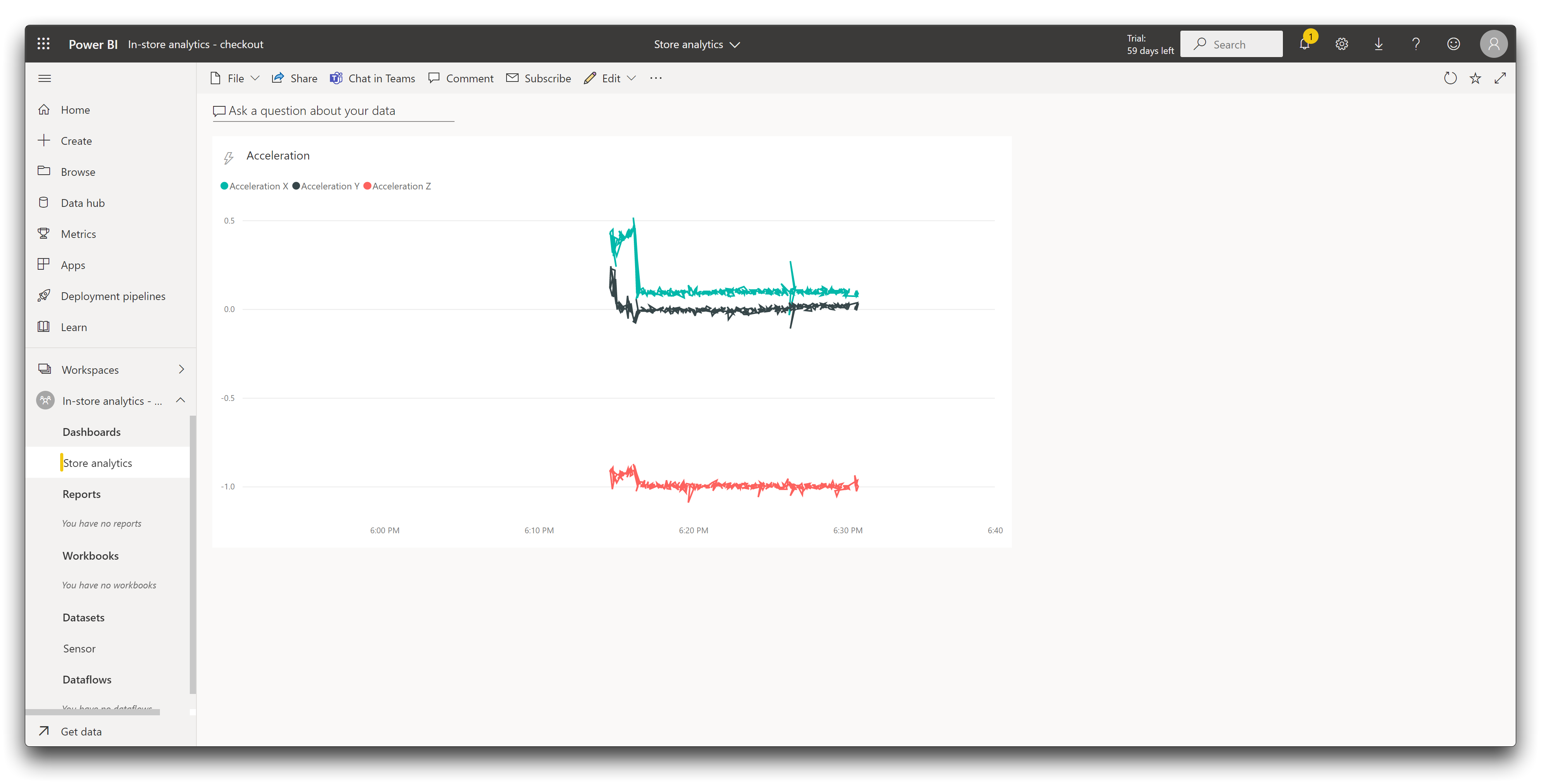Click Chat in Teams
Image resolution: width=1541 pixels, height=784 pixels.
372,78
